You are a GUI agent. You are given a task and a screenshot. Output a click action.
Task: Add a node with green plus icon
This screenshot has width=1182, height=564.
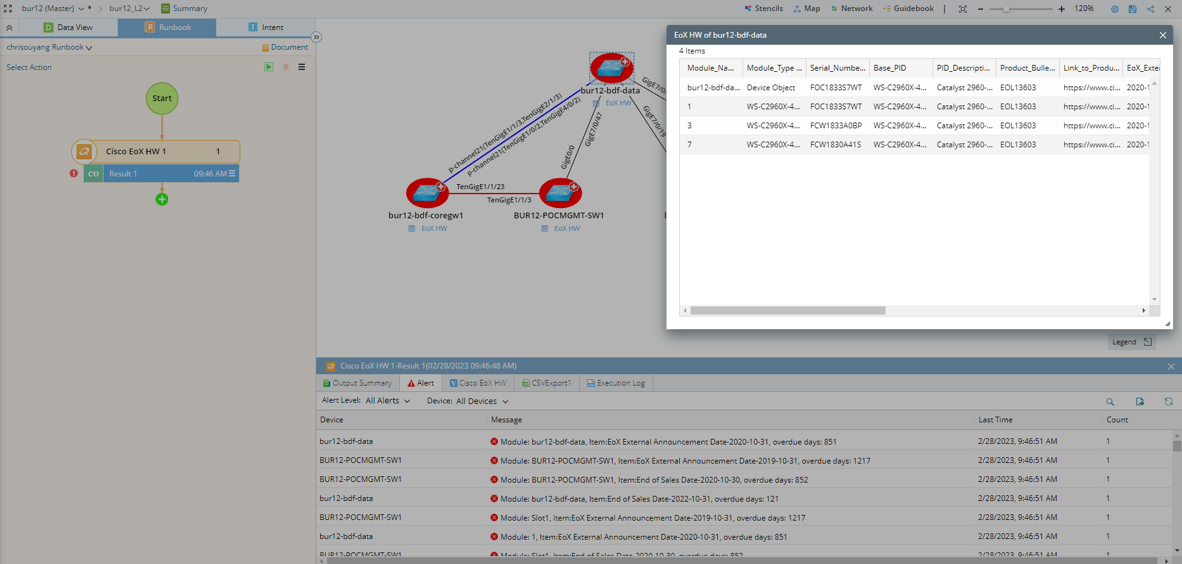pyautogui.click(x=161, y=200)
